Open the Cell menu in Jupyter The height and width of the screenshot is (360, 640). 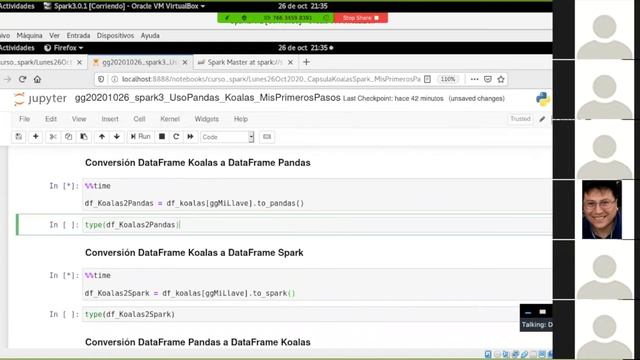139,119
